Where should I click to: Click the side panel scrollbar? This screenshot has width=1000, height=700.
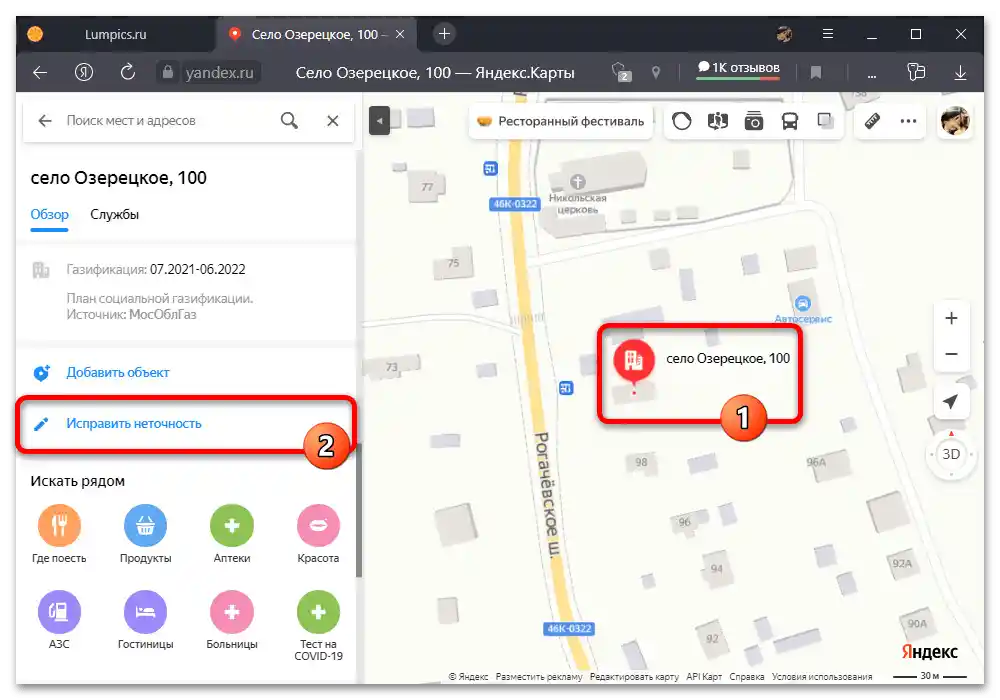point(359,510)
